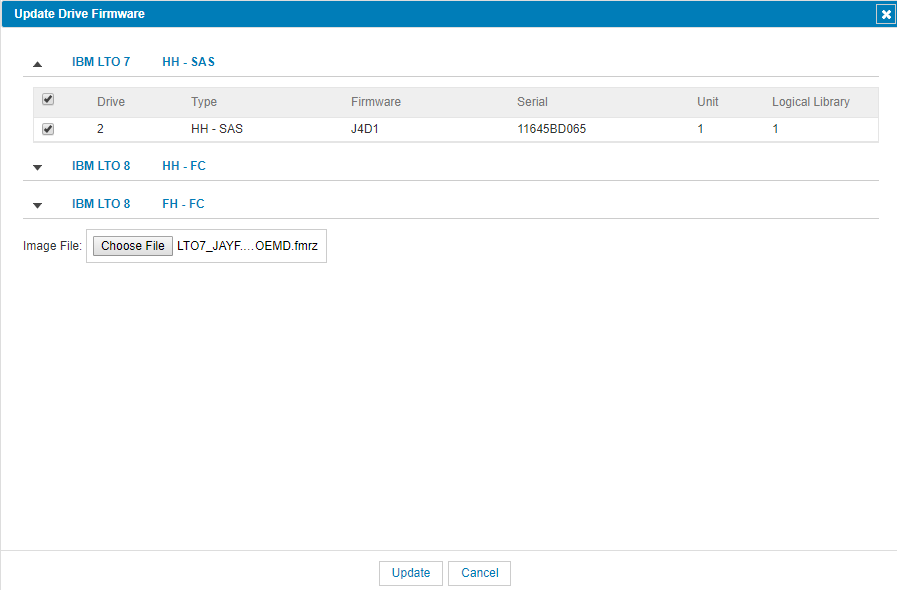Click the selected file name LTO7_JAYF....OEMD.fmrz
The image size is (897, 590).
tap(247, 246)
